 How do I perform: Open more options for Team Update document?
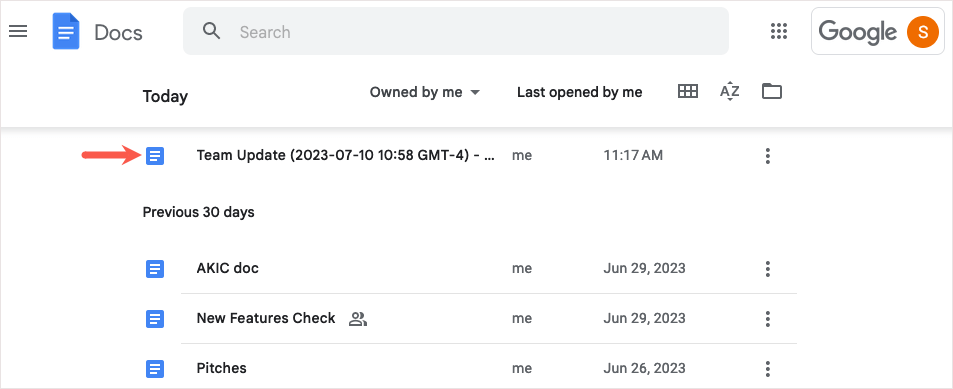pyautogui.click(x=768, y=156)
